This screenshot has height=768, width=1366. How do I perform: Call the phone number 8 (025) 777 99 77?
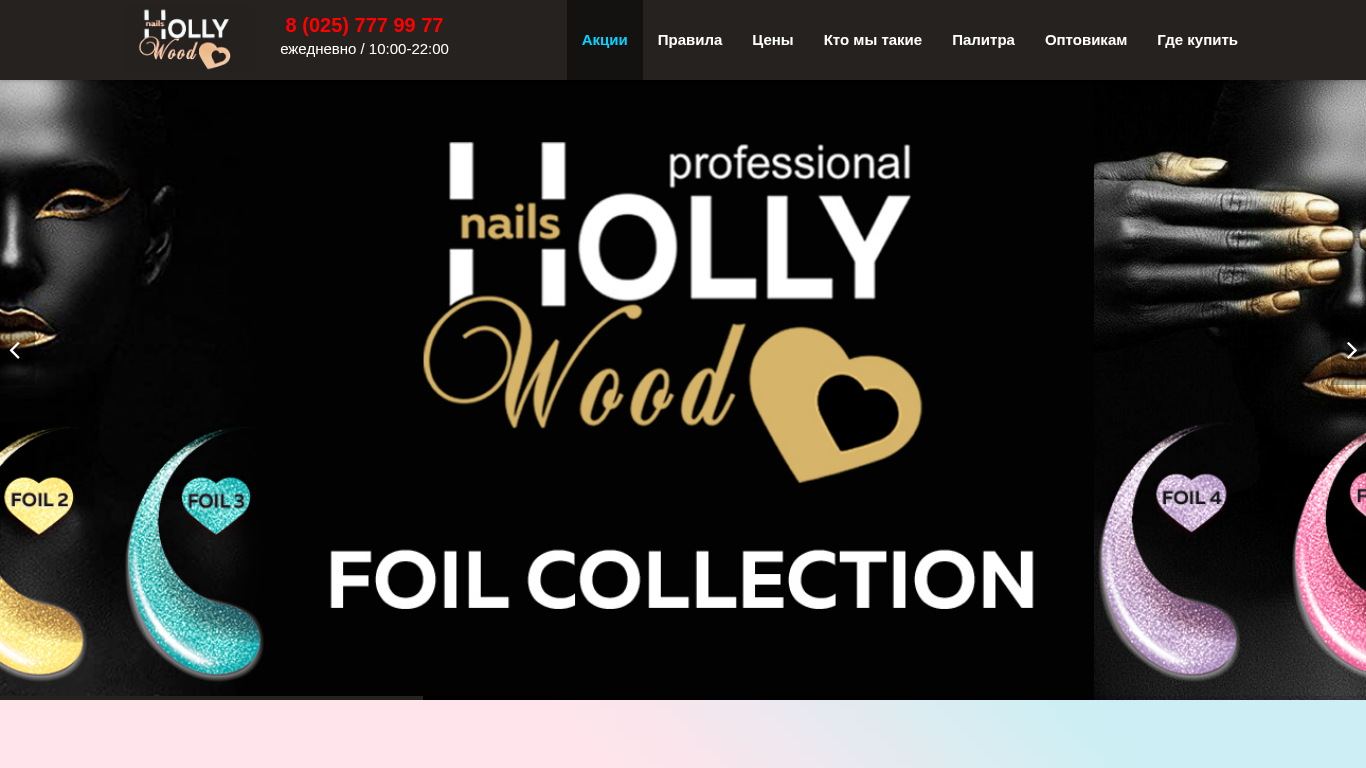(364, 25)
